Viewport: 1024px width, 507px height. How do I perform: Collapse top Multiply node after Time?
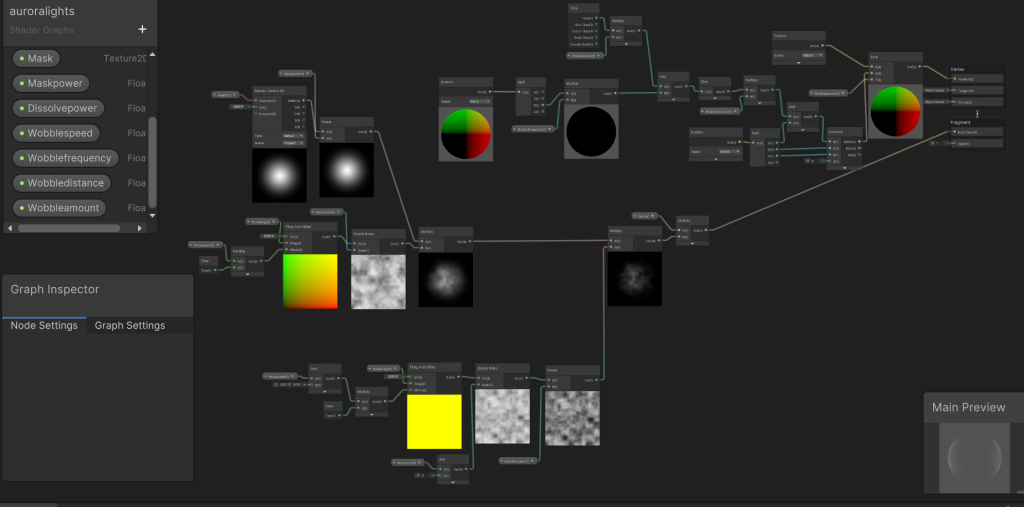pyautogui.click(x=626, y=44)
